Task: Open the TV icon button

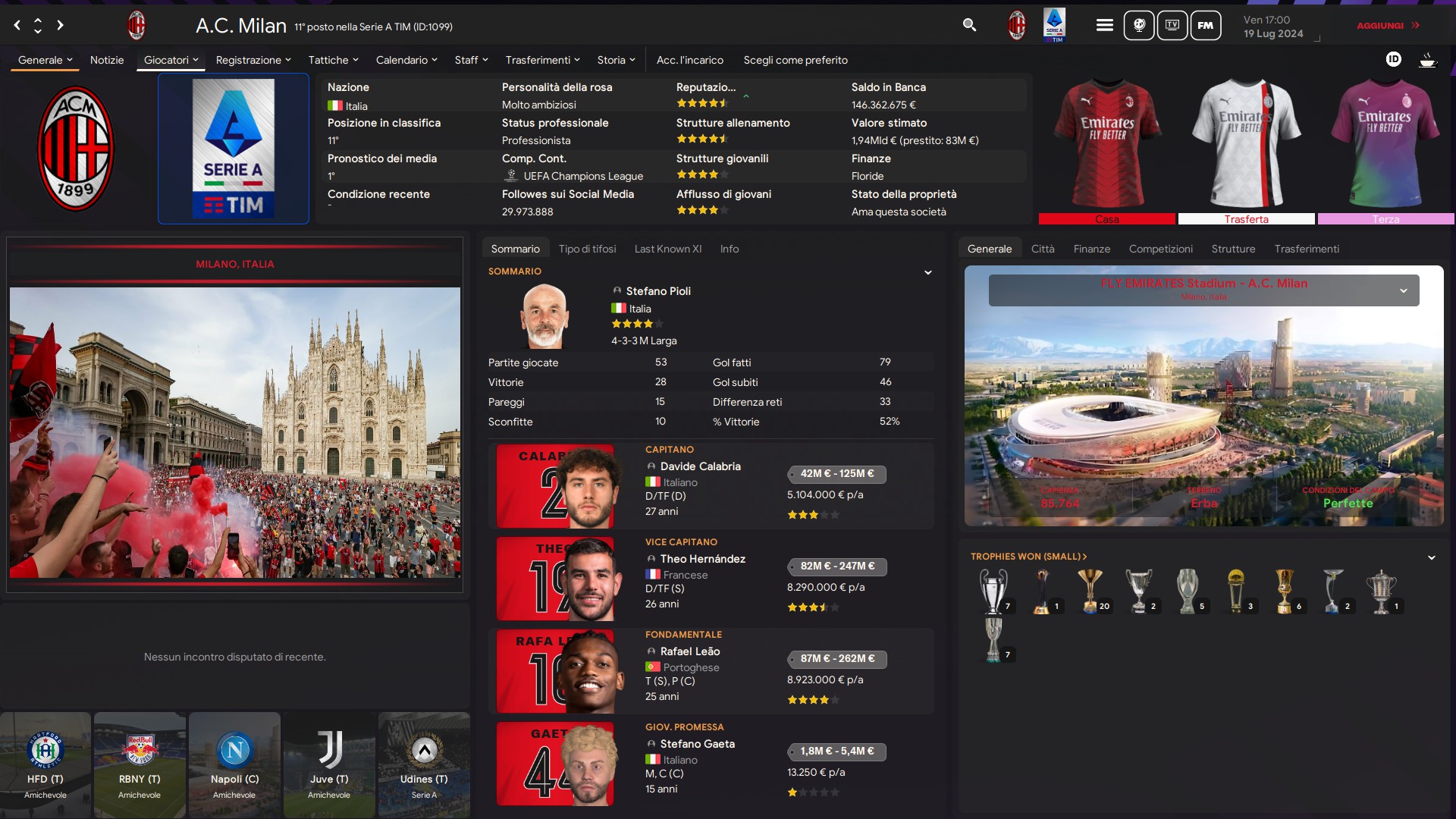Action: (x=1172, y=25)
